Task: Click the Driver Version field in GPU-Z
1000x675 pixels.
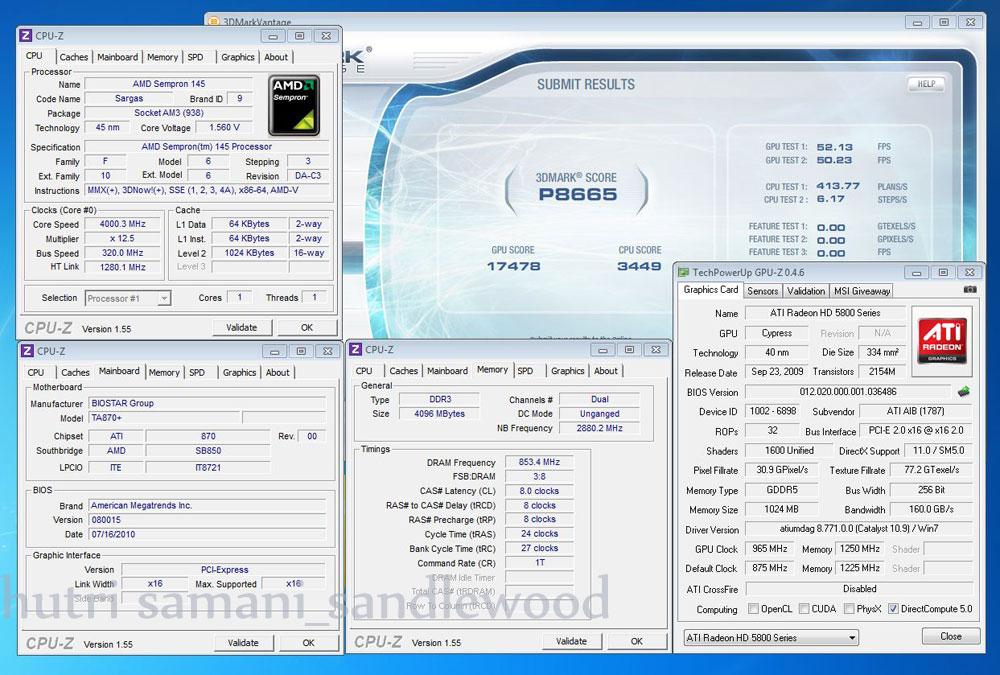Action: (x=858, y=529)
